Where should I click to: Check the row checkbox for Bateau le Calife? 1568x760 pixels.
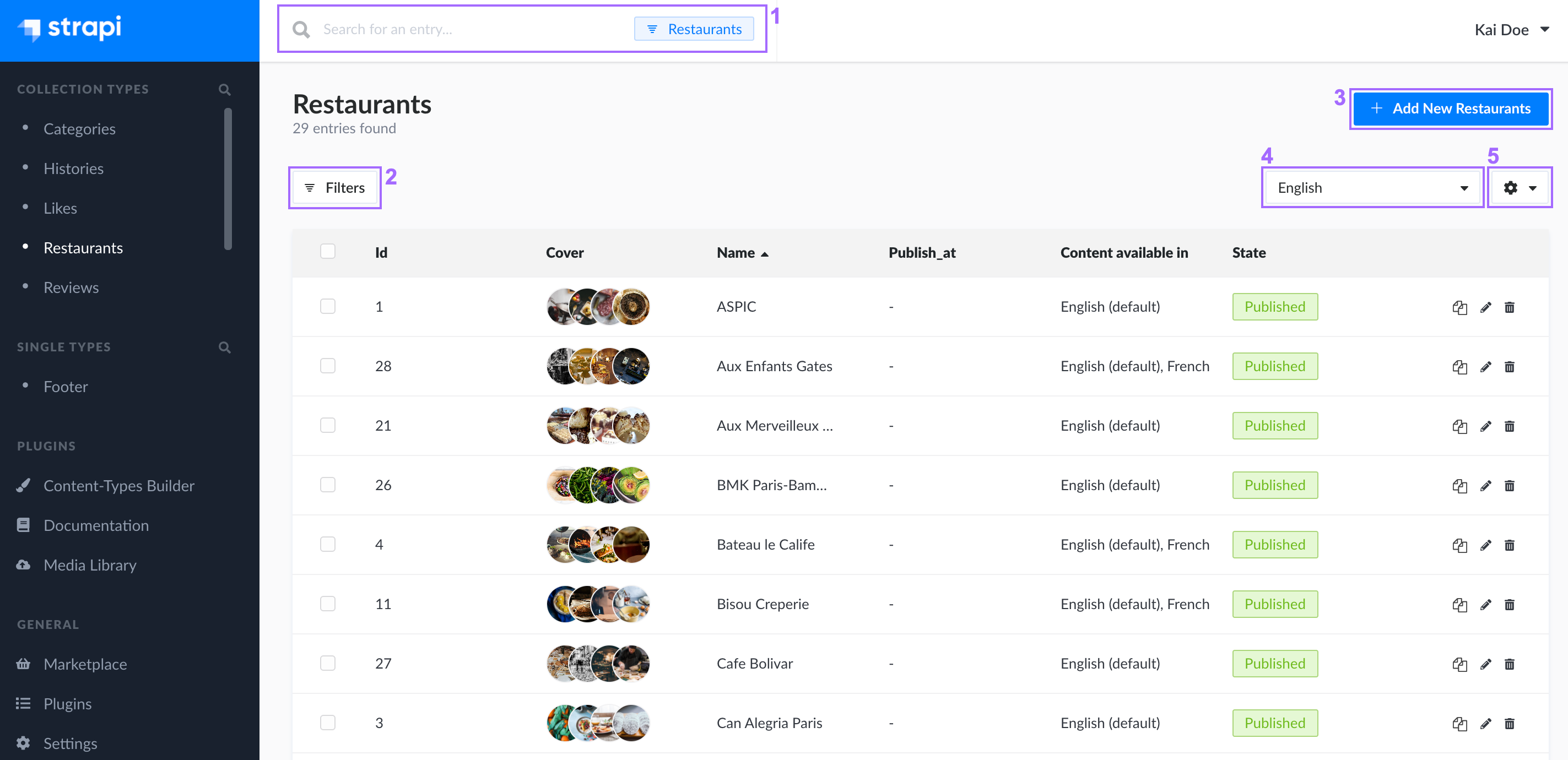[328, 544]
